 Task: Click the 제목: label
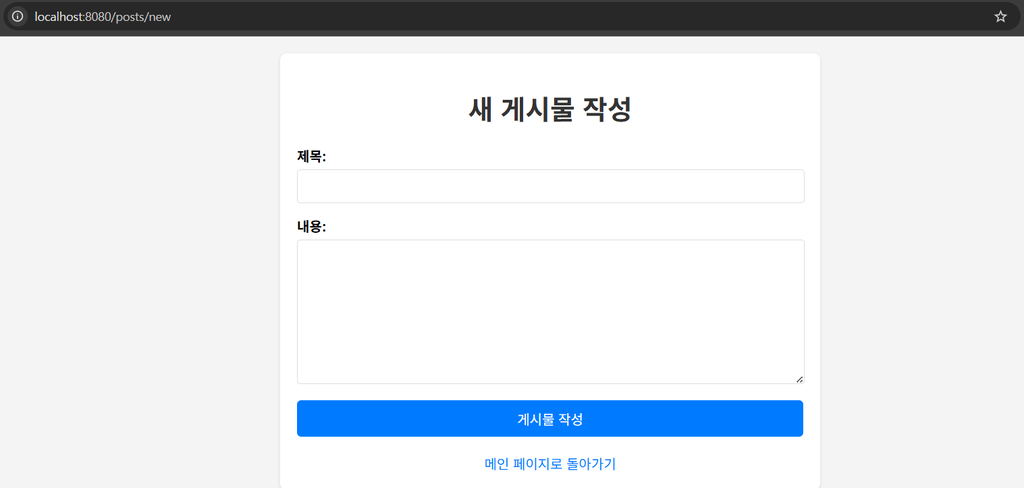(x=312, y=157)
